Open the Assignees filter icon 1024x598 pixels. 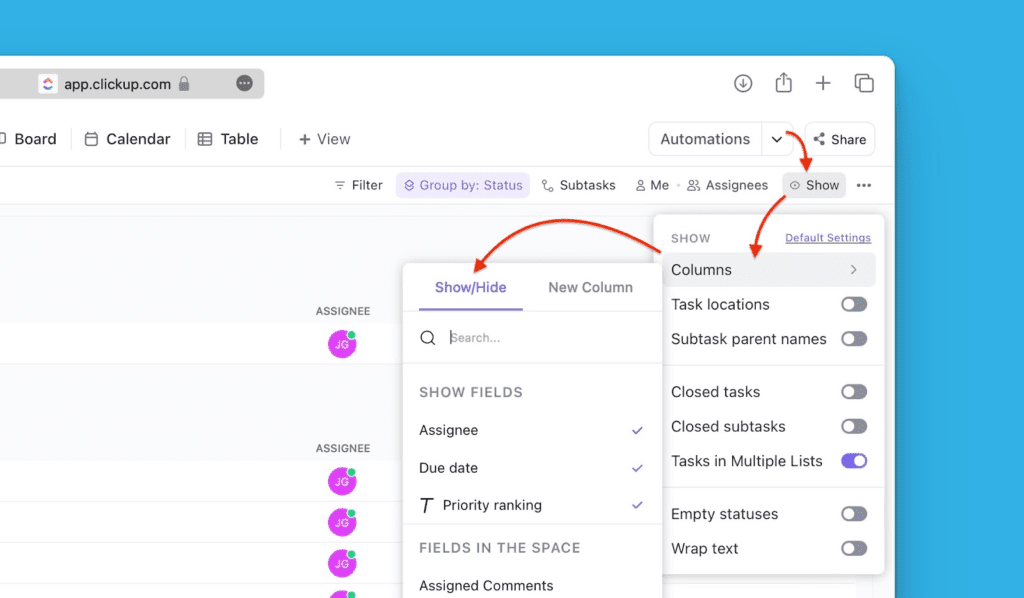692,185
